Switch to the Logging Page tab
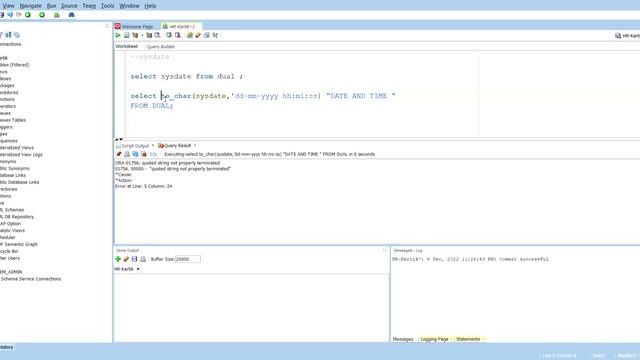 tap(434, 339)
